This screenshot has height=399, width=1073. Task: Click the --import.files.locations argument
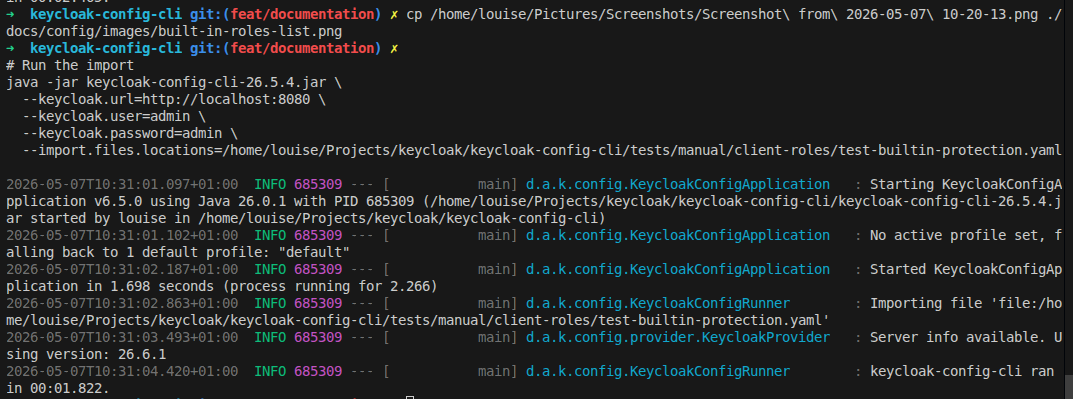542,151
